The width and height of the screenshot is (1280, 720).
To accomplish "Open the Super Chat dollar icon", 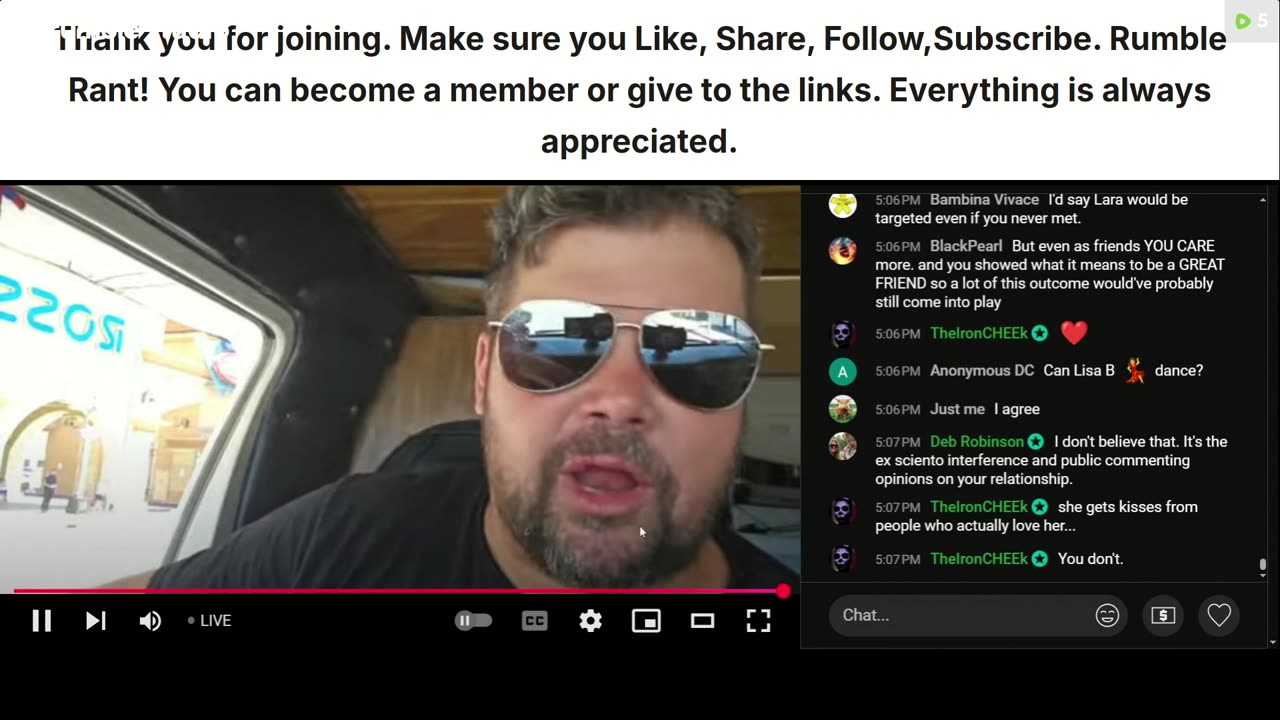I will (x=1163, y=615).
